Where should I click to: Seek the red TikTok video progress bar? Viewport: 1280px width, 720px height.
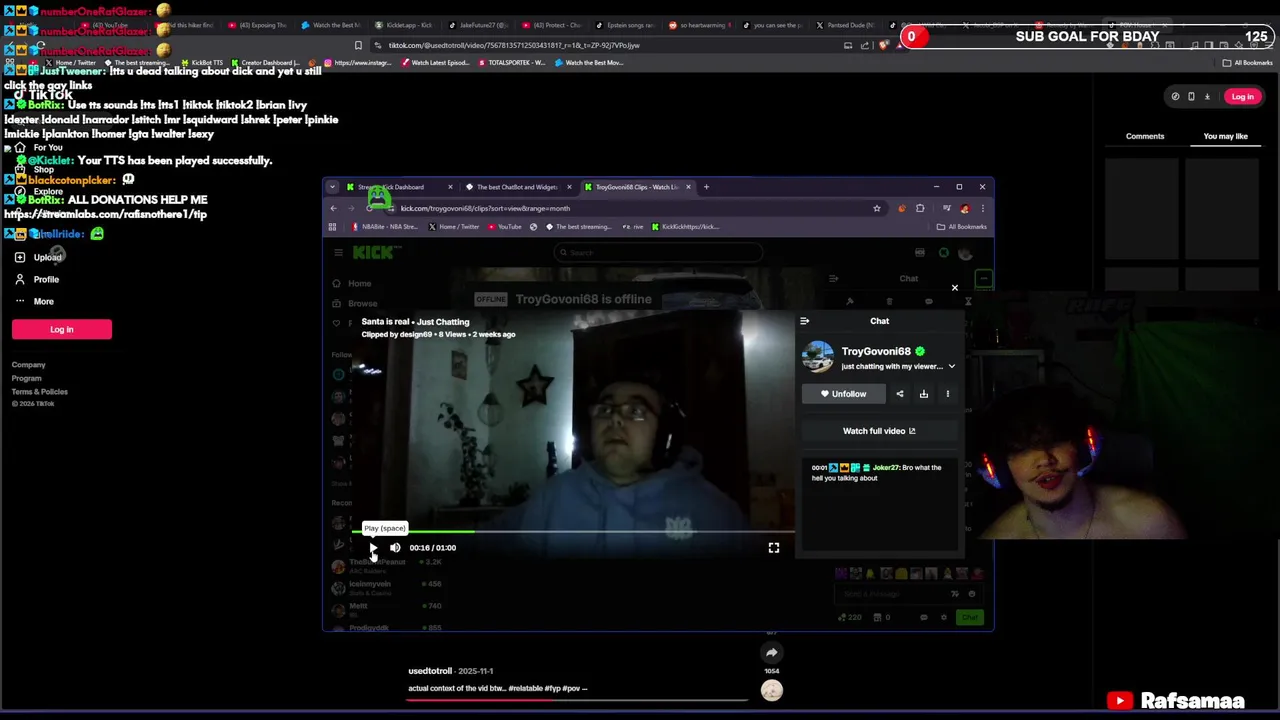[577, 700]
